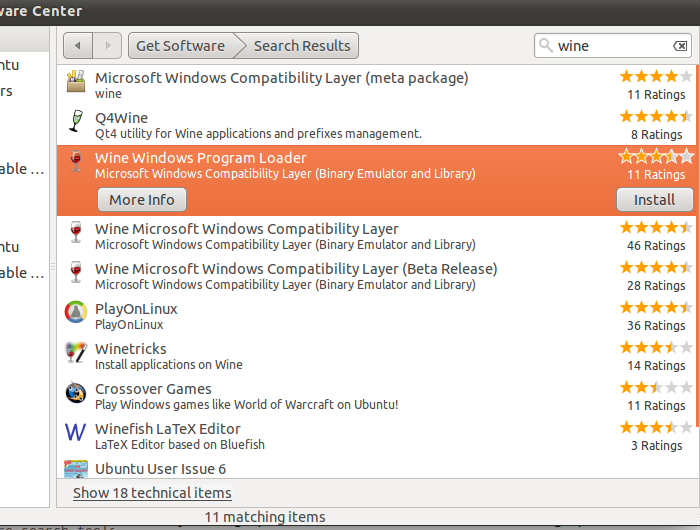Click the star rating of Q4Wine

click(656, 117)
